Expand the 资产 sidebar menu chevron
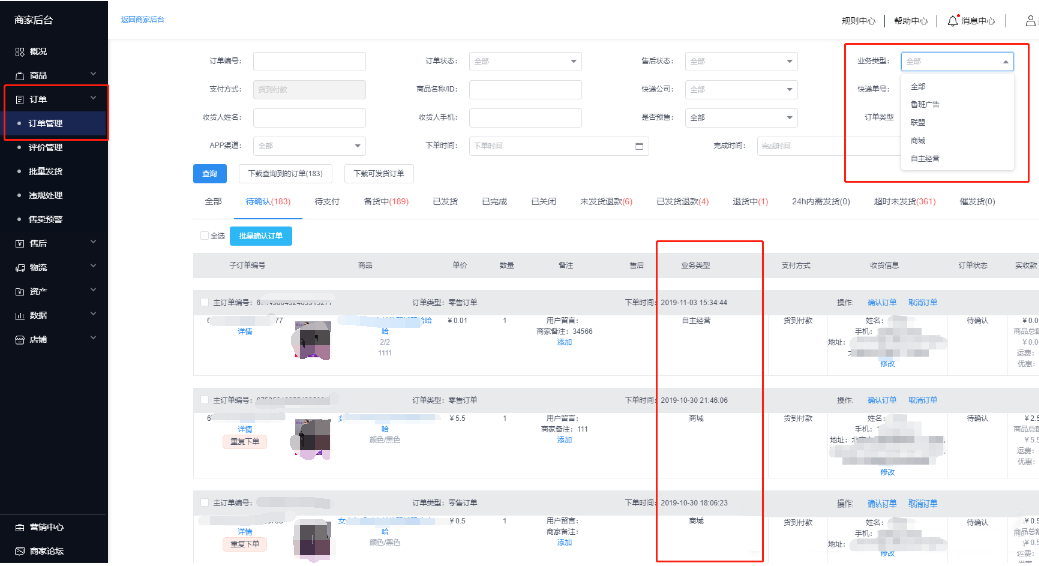 click(x=93, y=290)
